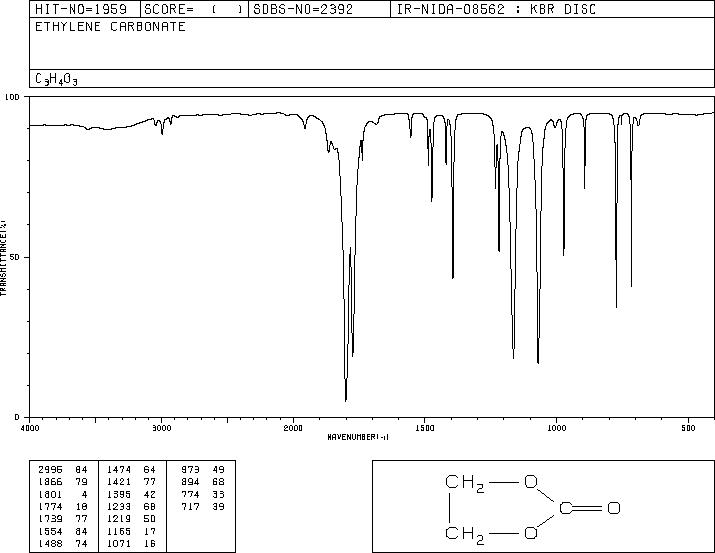Click the carbonyl oxygen at the structure's right
This screenshot has height=553, width=715.
click(614, 507)
